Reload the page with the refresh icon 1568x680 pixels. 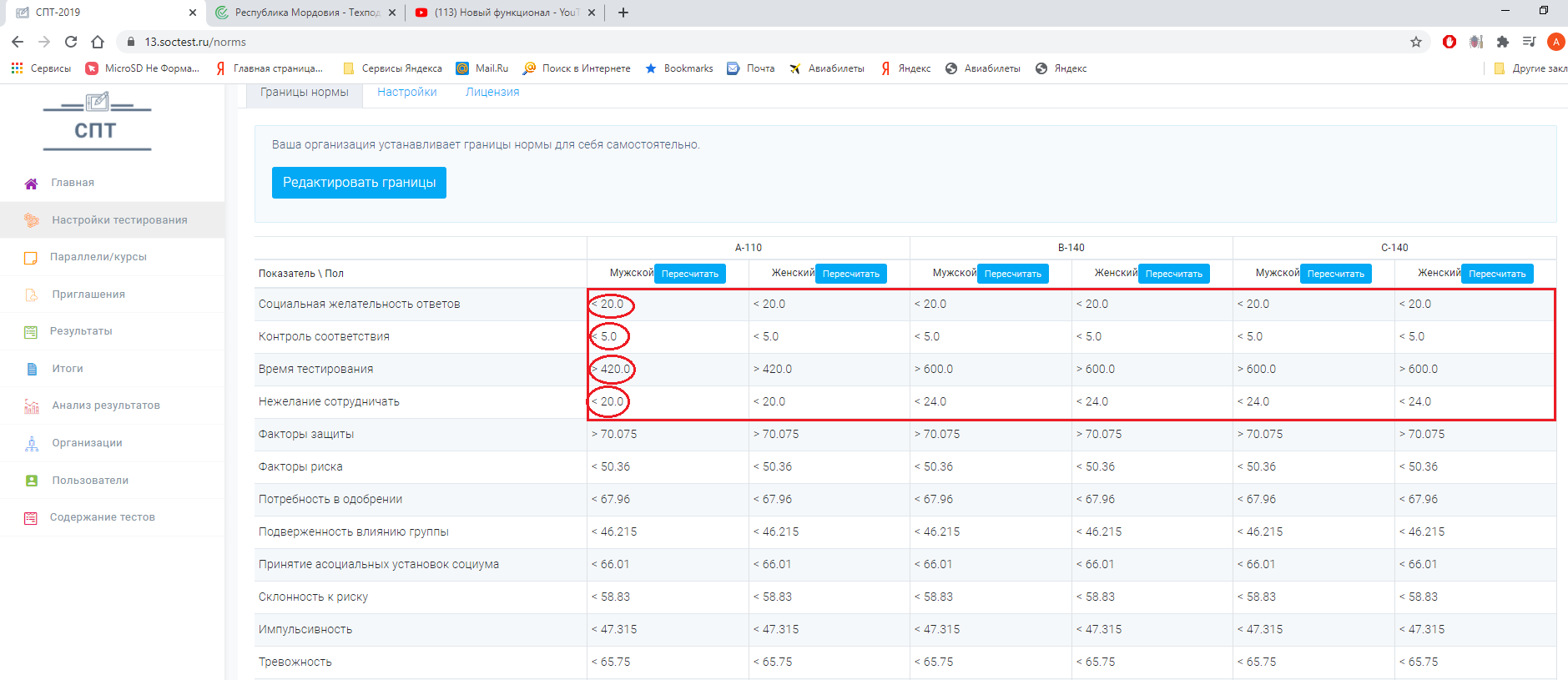[71, 42]
